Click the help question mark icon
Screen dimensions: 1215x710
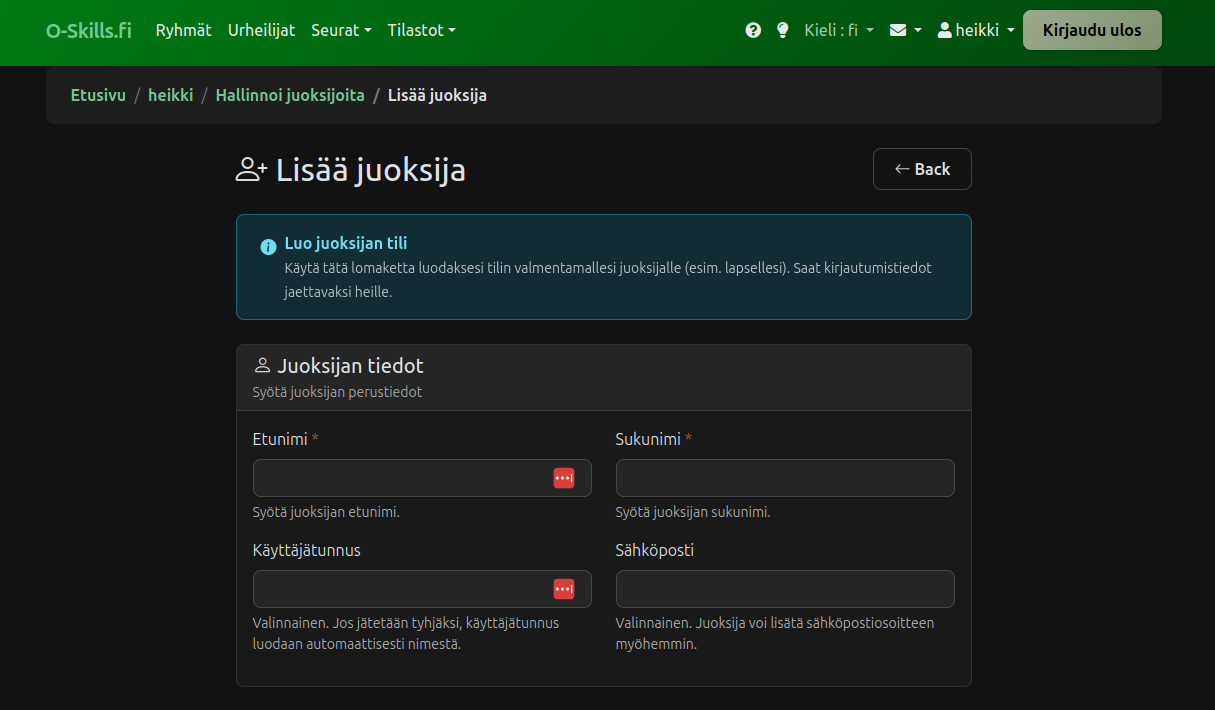point(752,30)
